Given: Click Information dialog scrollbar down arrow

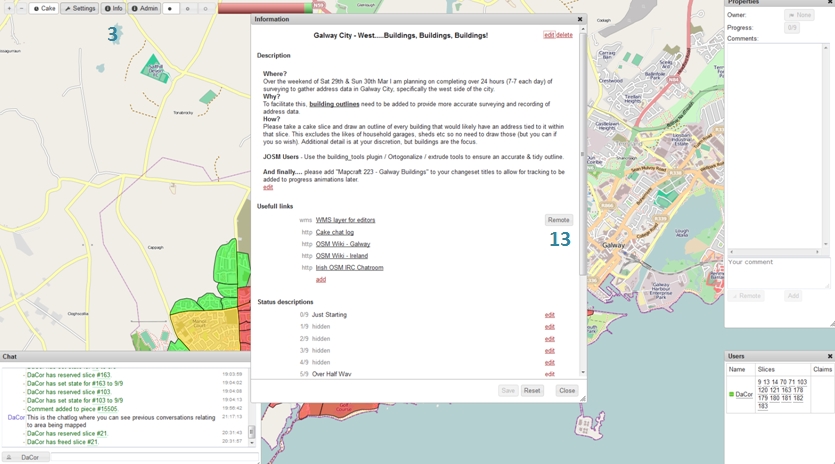Looking at the screenshot, I should point(583,372).
